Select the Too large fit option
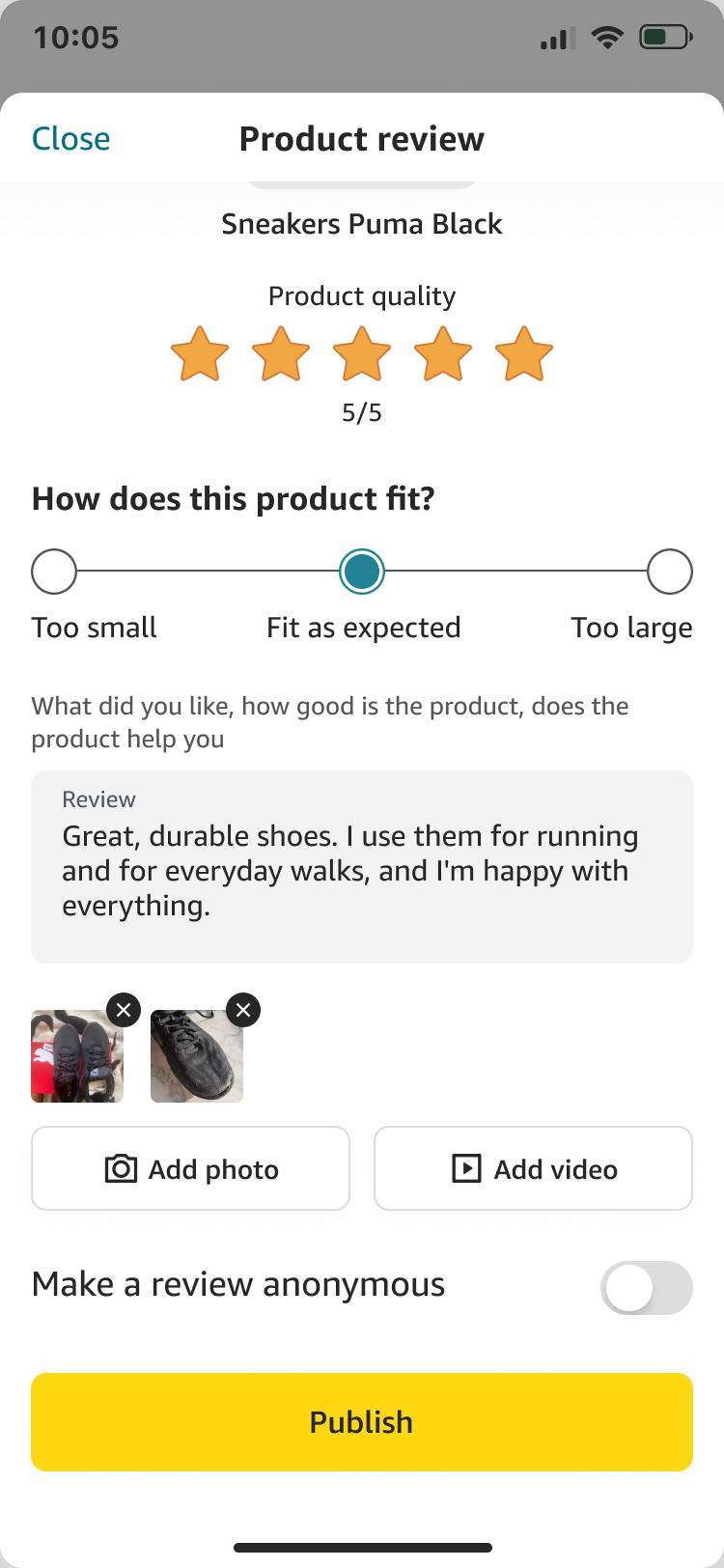The width and height of the screenshot is (724, 1568). click(670, 572)
